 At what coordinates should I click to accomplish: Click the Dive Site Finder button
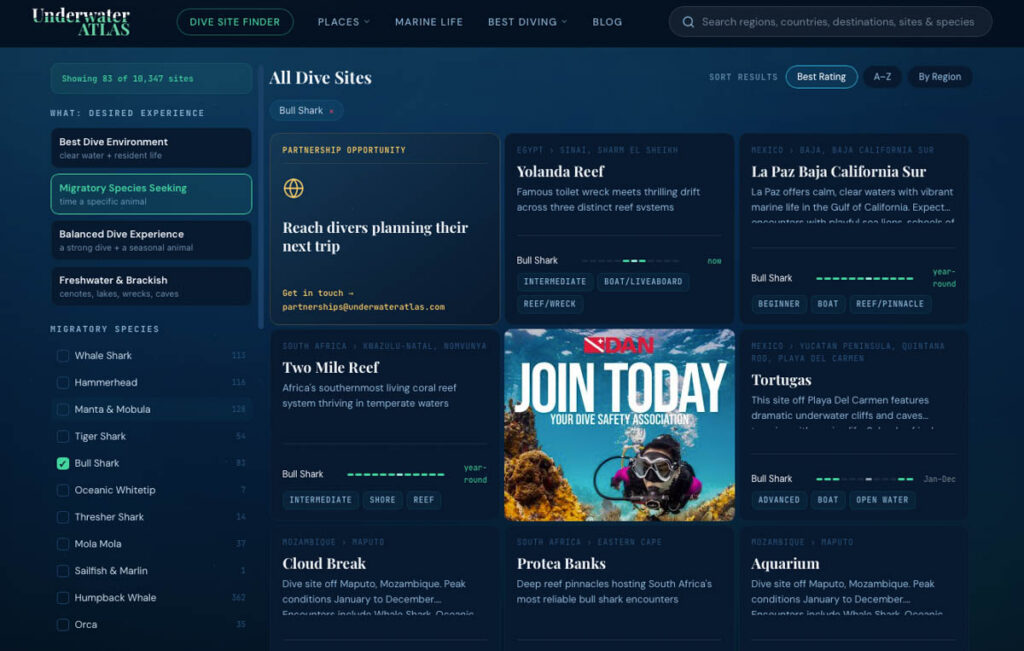tap(234, 22)
